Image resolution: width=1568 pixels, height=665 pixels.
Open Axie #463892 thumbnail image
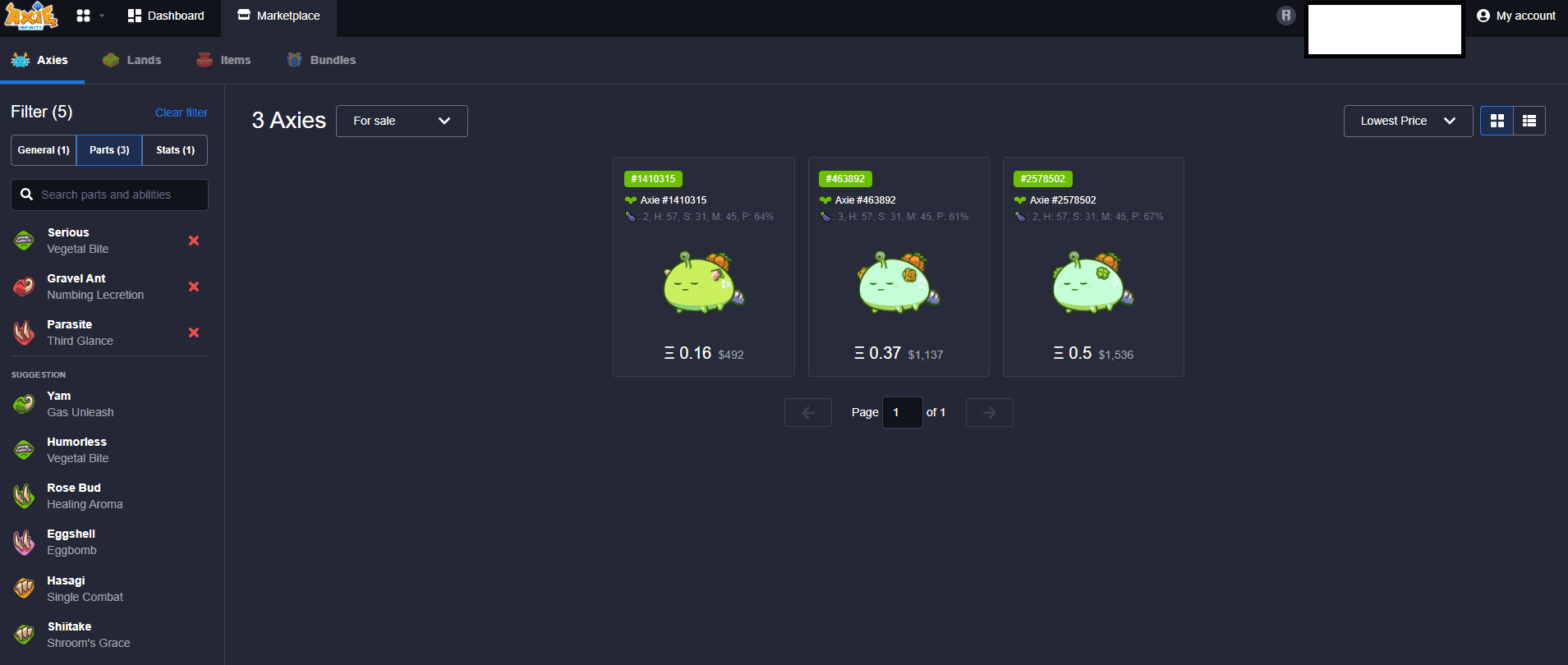(x=899, y=282)
